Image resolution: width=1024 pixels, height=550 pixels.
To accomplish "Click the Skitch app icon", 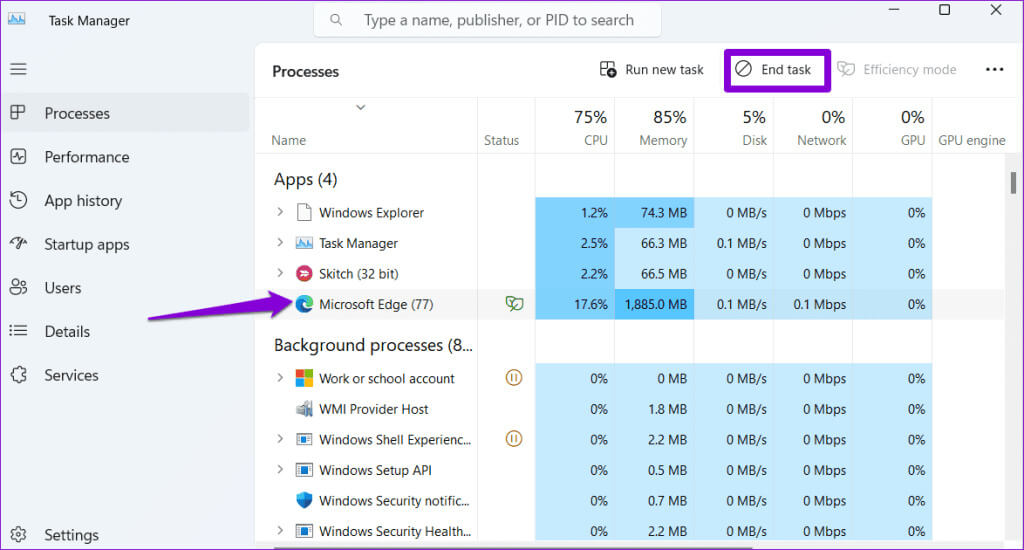I will pos(304,274).
